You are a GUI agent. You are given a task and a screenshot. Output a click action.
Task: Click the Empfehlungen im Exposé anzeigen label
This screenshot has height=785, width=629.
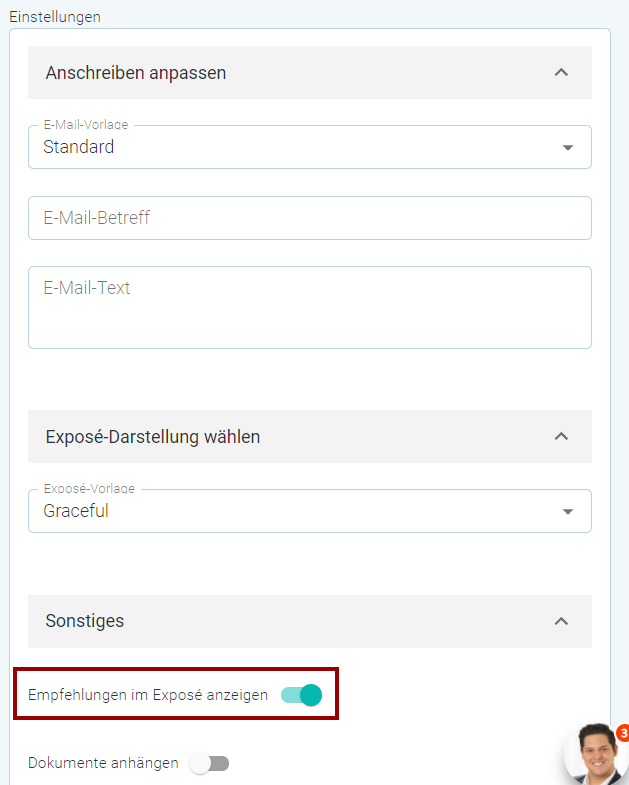(148, 695)
